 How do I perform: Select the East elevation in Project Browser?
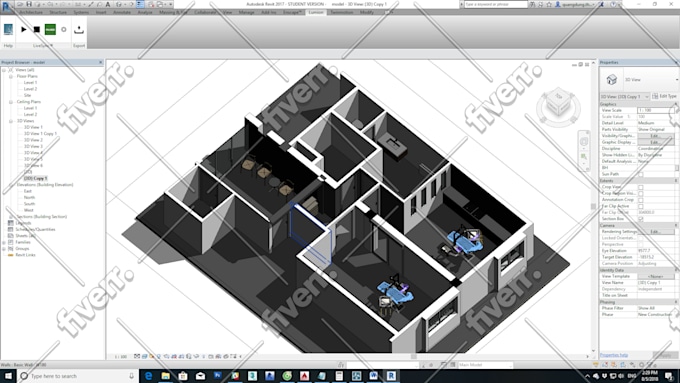tap(28, 191)
